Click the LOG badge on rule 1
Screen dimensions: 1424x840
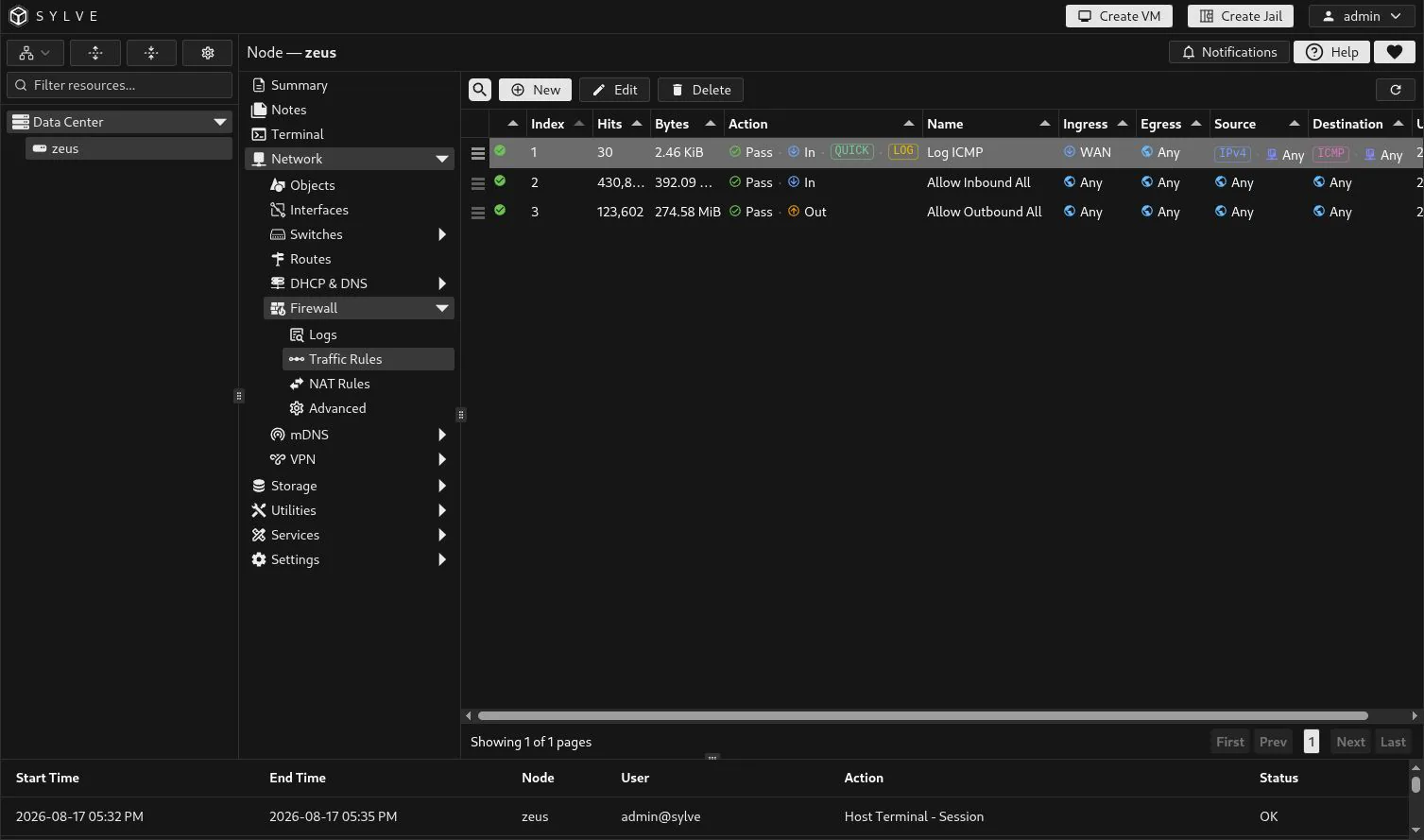(903, 151)
